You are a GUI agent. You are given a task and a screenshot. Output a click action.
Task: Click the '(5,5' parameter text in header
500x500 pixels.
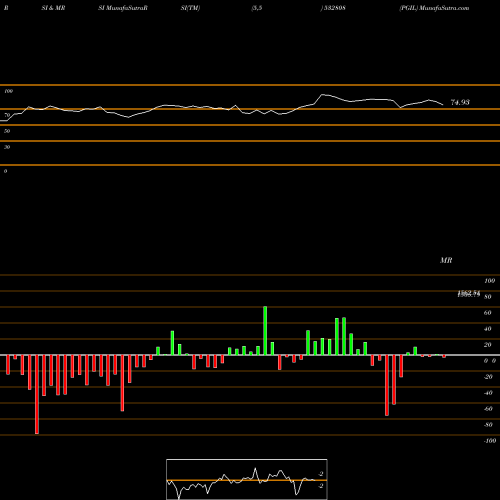coord(257,8)
